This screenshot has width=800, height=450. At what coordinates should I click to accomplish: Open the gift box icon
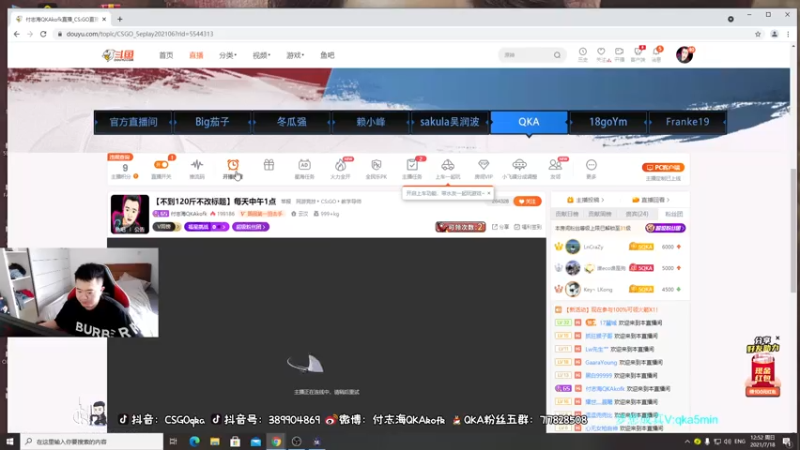pos(269,165)
